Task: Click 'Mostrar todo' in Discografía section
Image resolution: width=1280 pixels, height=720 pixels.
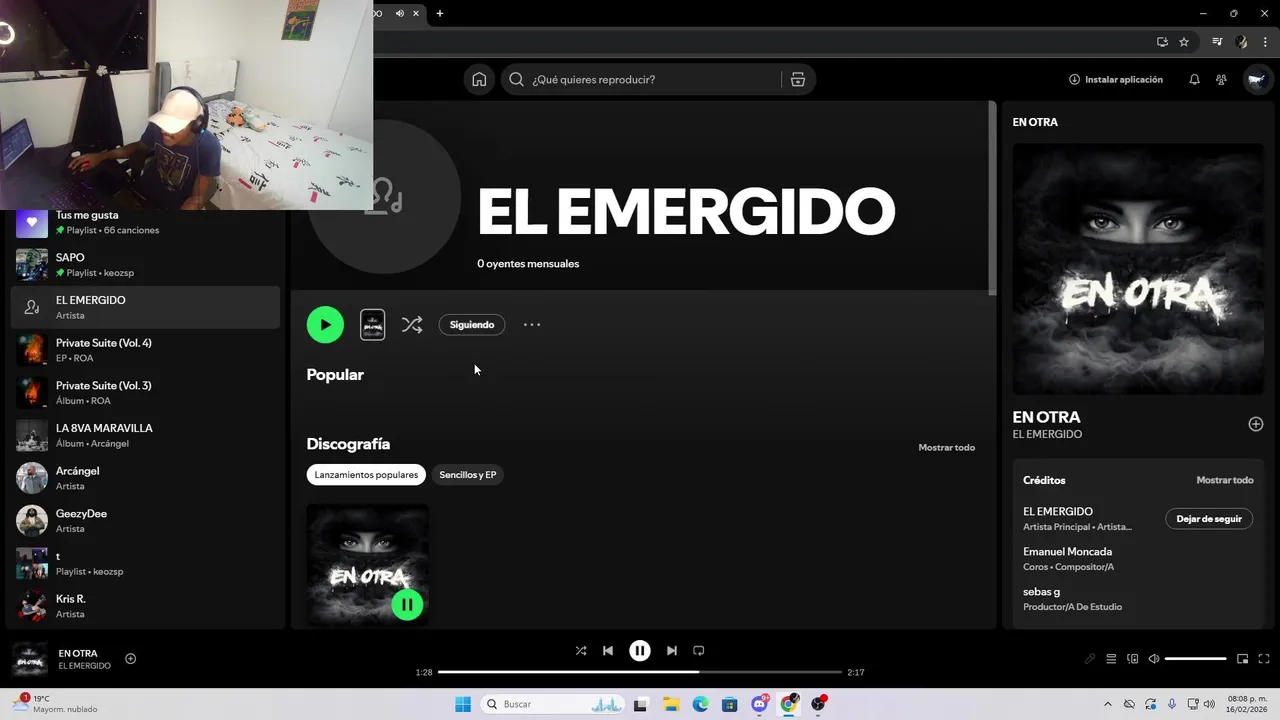Action: 946,448
